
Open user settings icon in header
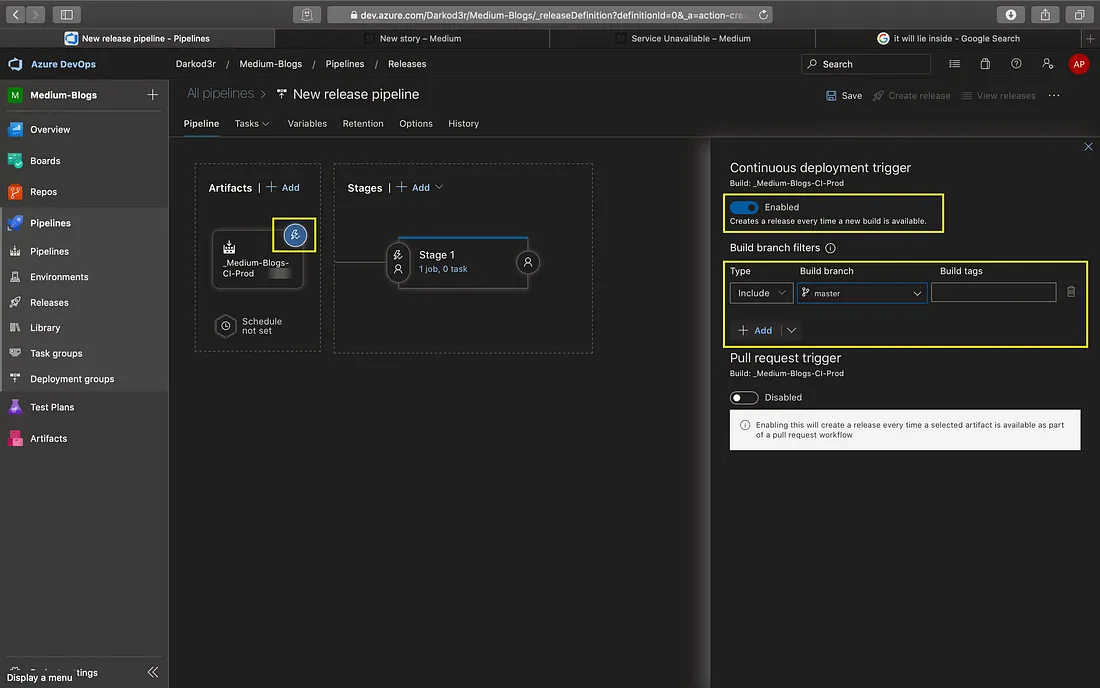(x=1047, y=64)
